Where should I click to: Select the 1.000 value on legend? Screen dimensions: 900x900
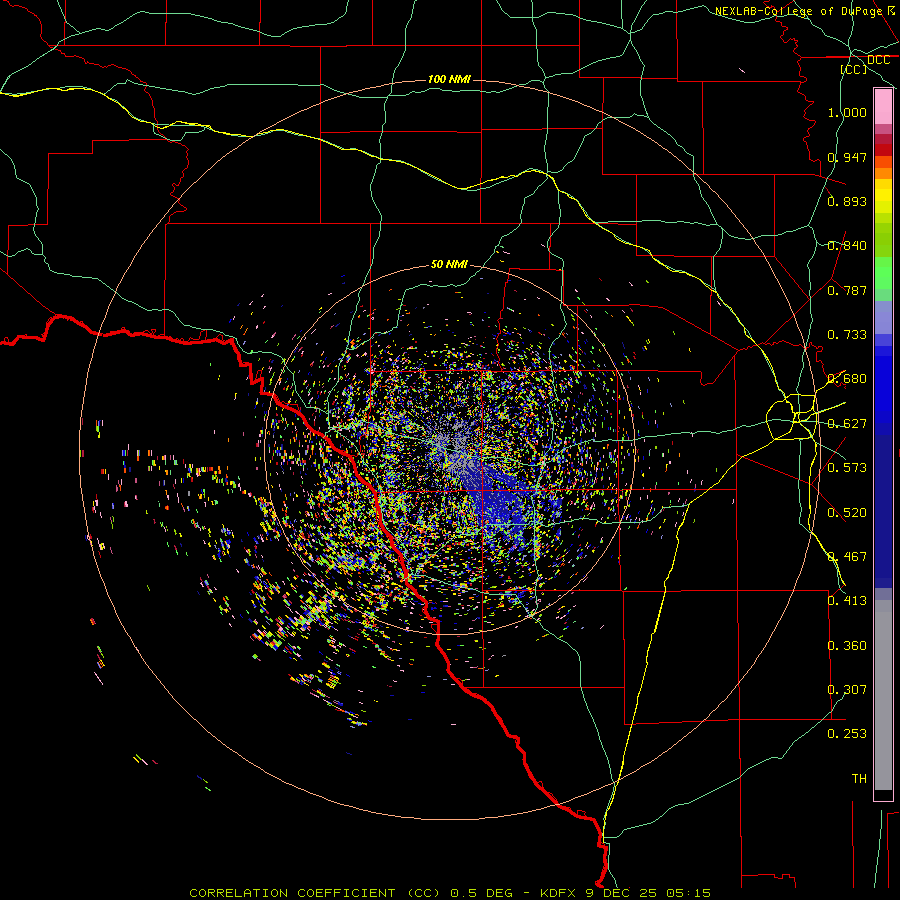tap(847, 112)
